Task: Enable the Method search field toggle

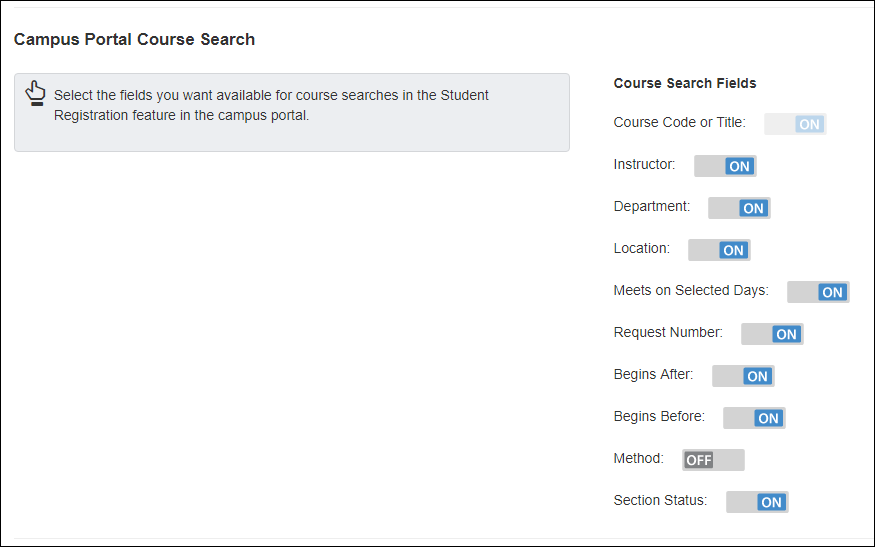Action: (x=713, y=460)
